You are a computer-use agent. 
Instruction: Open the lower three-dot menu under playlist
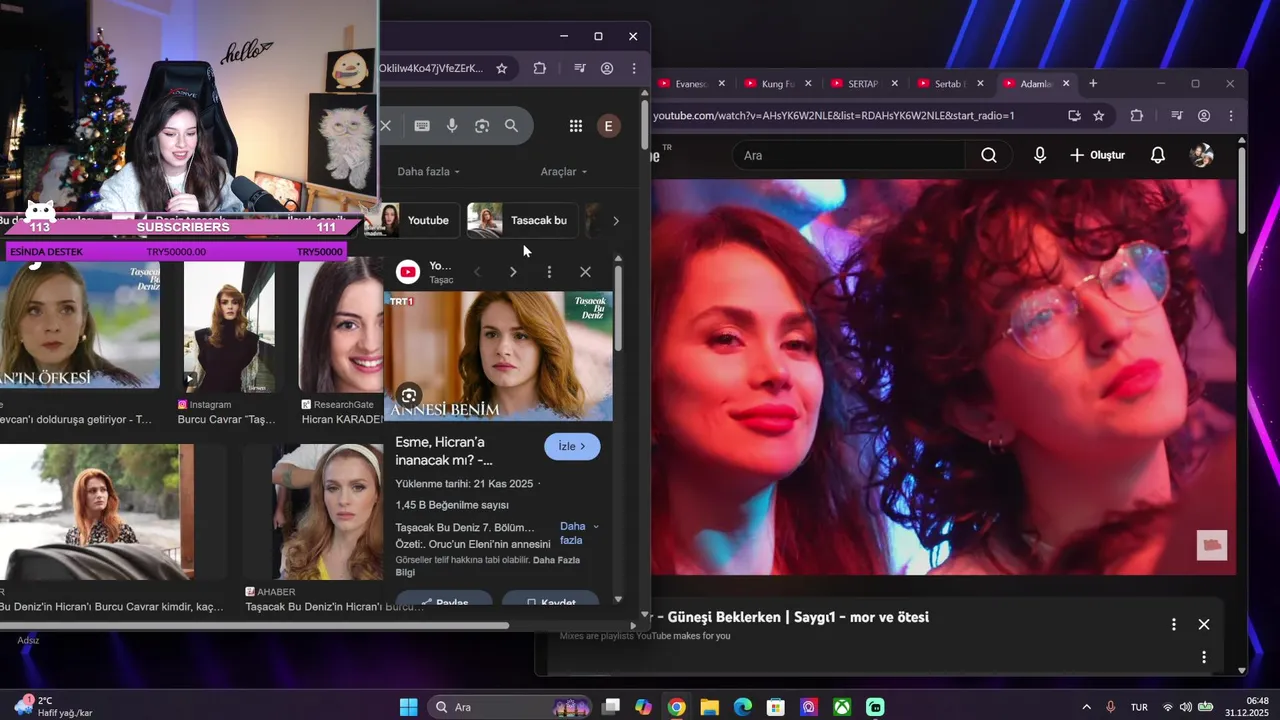pyautogui.click(x=1204, y=657)
